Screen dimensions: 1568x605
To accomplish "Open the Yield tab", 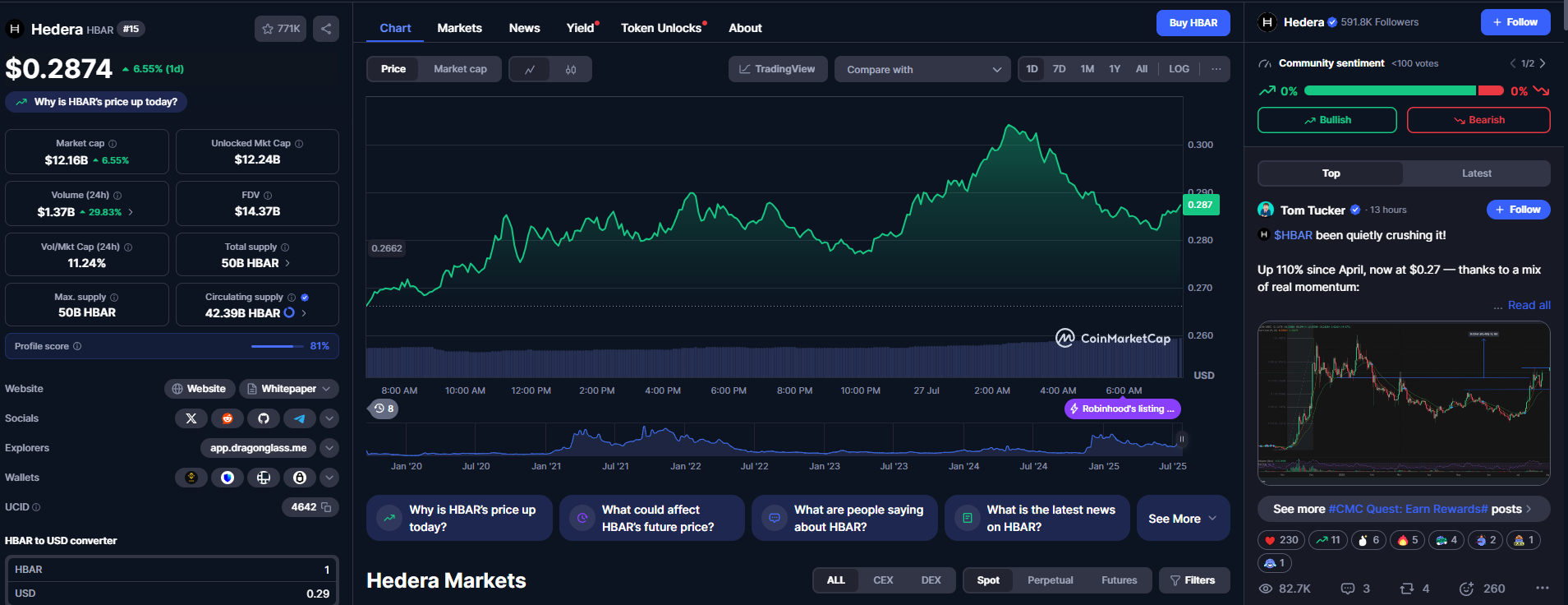I will pyautogui.click(x=581, y=28).
